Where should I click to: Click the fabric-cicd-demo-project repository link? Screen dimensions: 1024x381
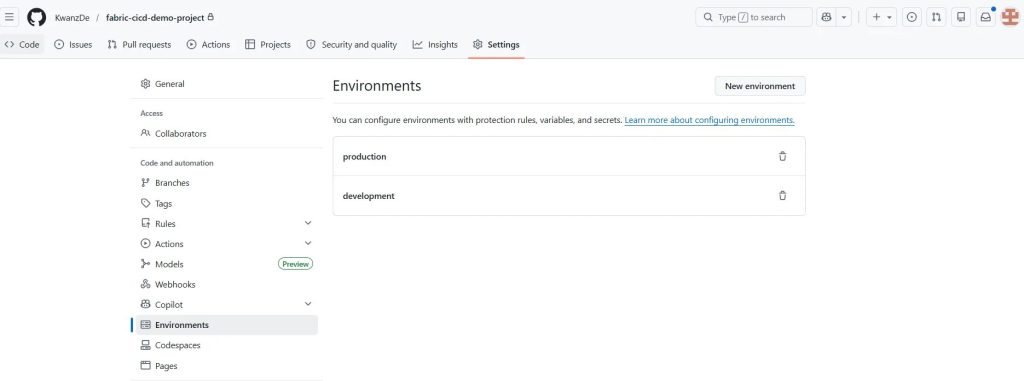(155, 18)
